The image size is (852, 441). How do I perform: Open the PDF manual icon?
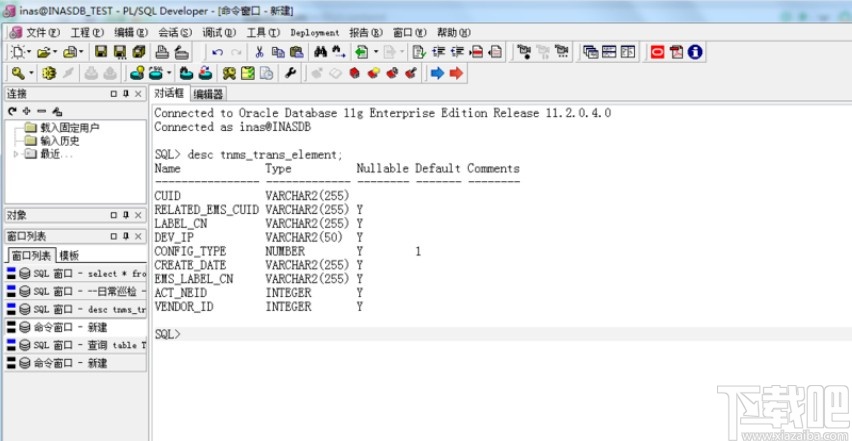tap(676, 52)
